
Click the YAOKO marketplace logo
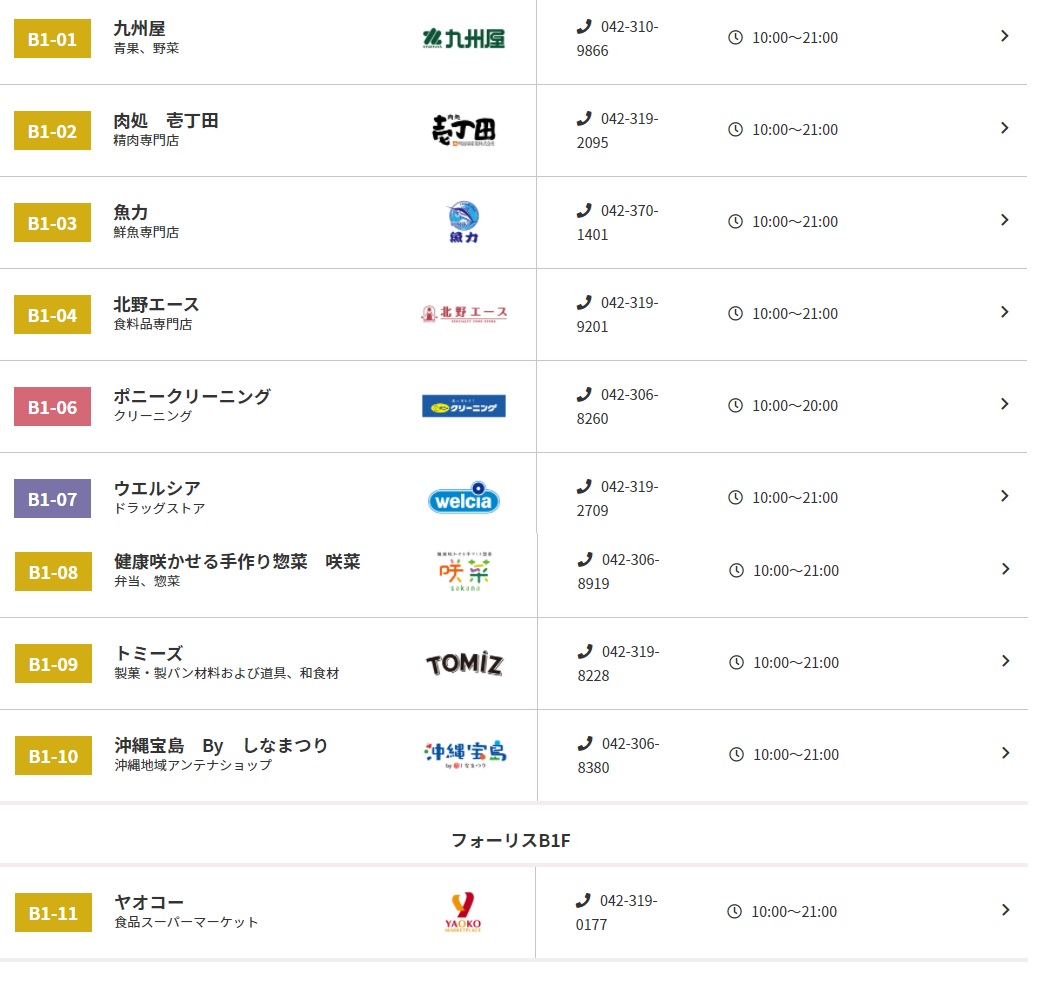coord(463,912)
